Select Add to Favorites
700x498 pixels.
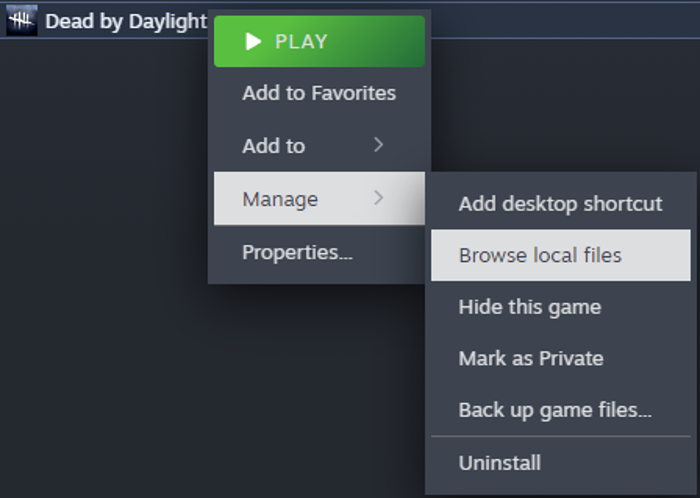(319, 93)
